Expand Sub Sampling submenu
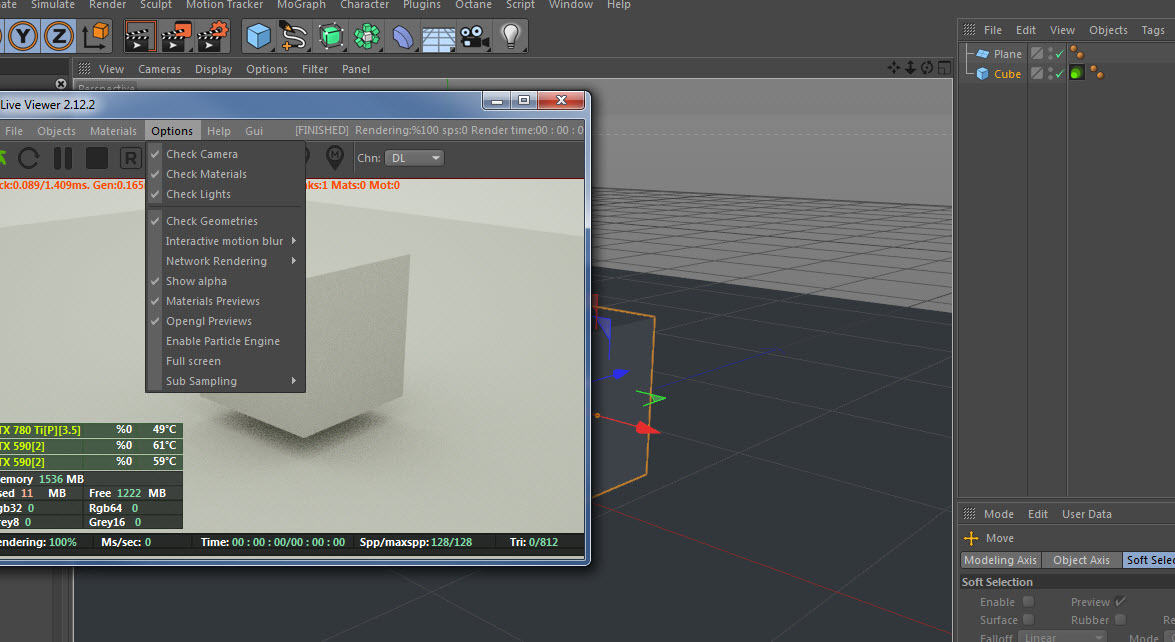Image resolution: width=1175 pixels, height=642 pixels. click(x=226, y=381)
